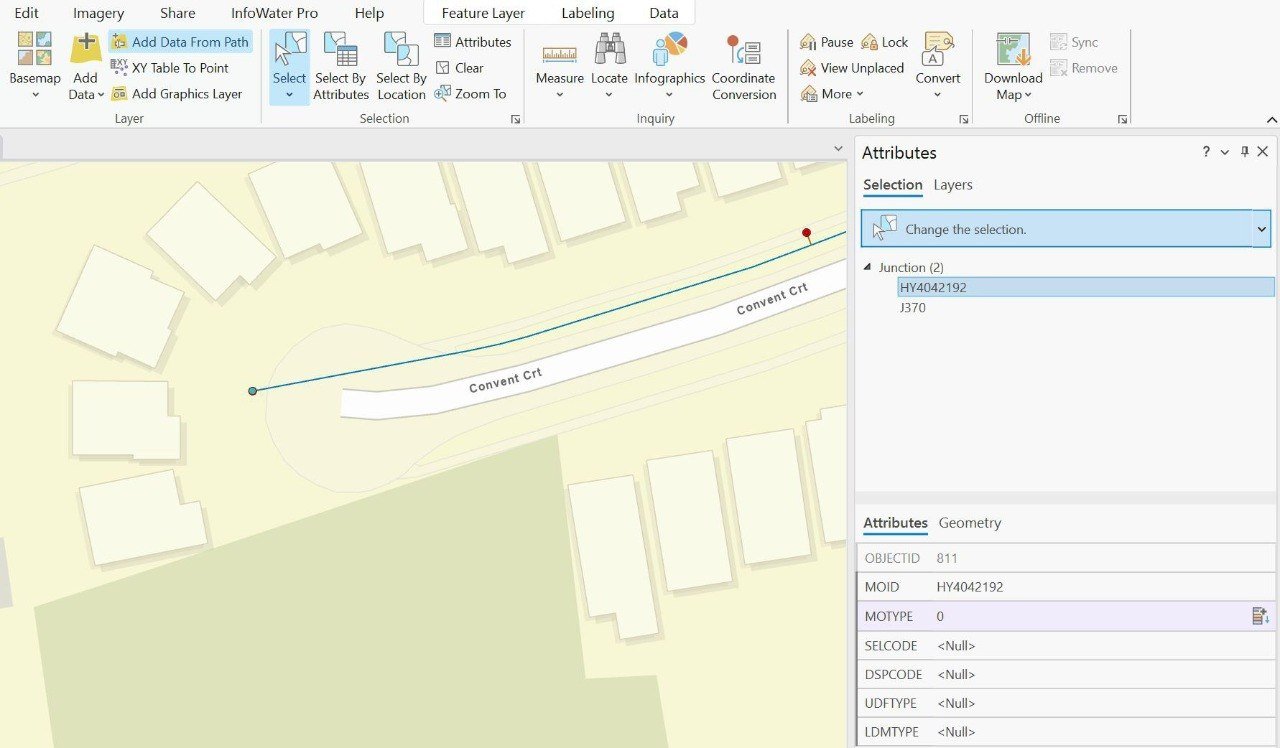Screen dimensions: 1280x748
Task: Pause labeling
Action: tap(826, 42)
